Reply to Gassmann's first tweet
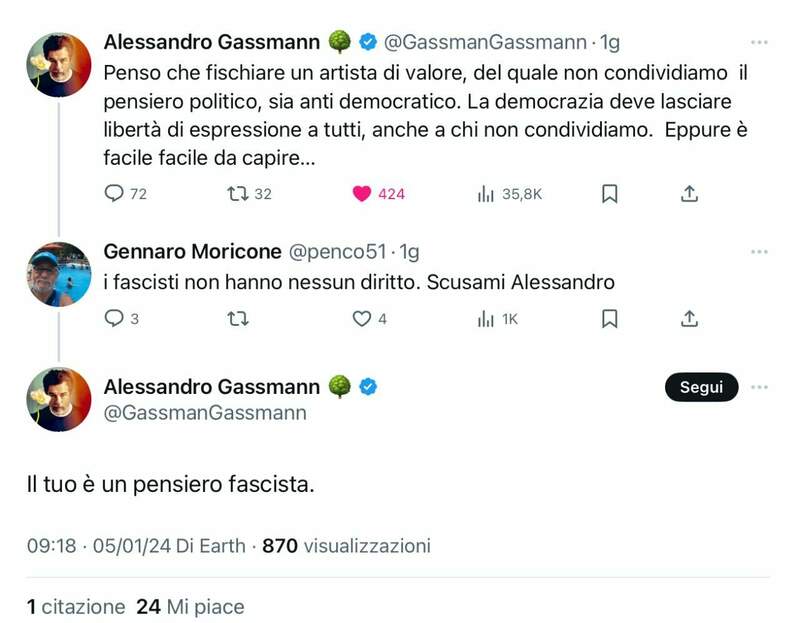The width and height of the screenshot is (800, 623). (114, 194)
